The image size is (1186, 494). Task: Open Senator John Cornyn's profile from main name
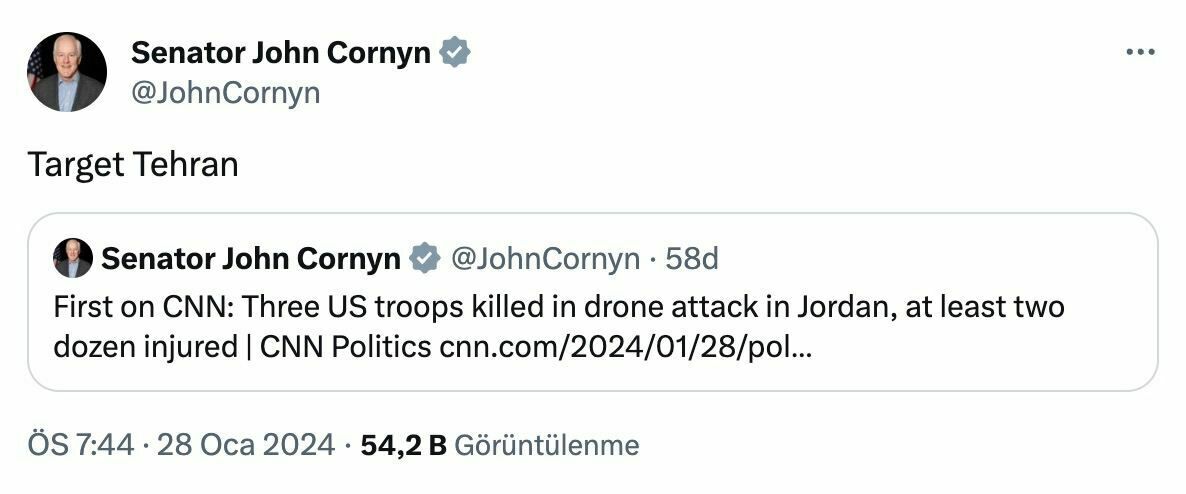tap(281, 53)
